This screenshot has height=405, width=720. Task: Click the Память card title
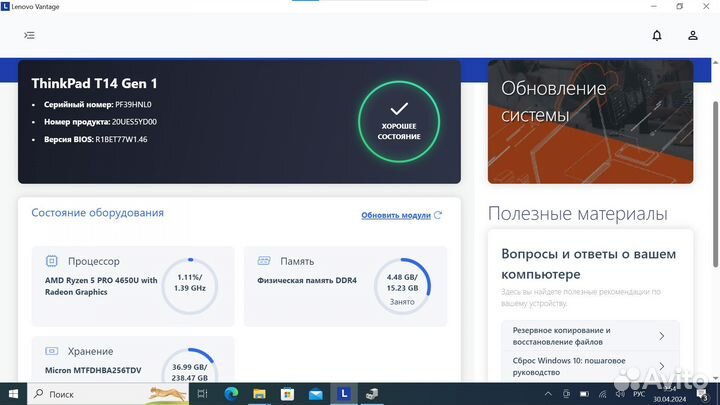pyautogui.click(x=297, y=261)
